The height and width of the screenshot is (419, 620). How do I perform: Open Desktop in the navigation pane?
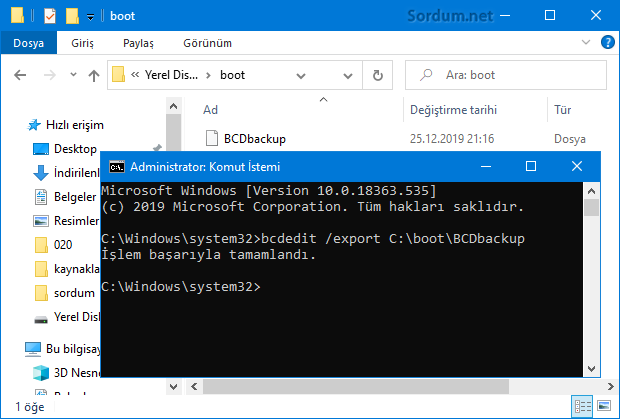[75, 149]
